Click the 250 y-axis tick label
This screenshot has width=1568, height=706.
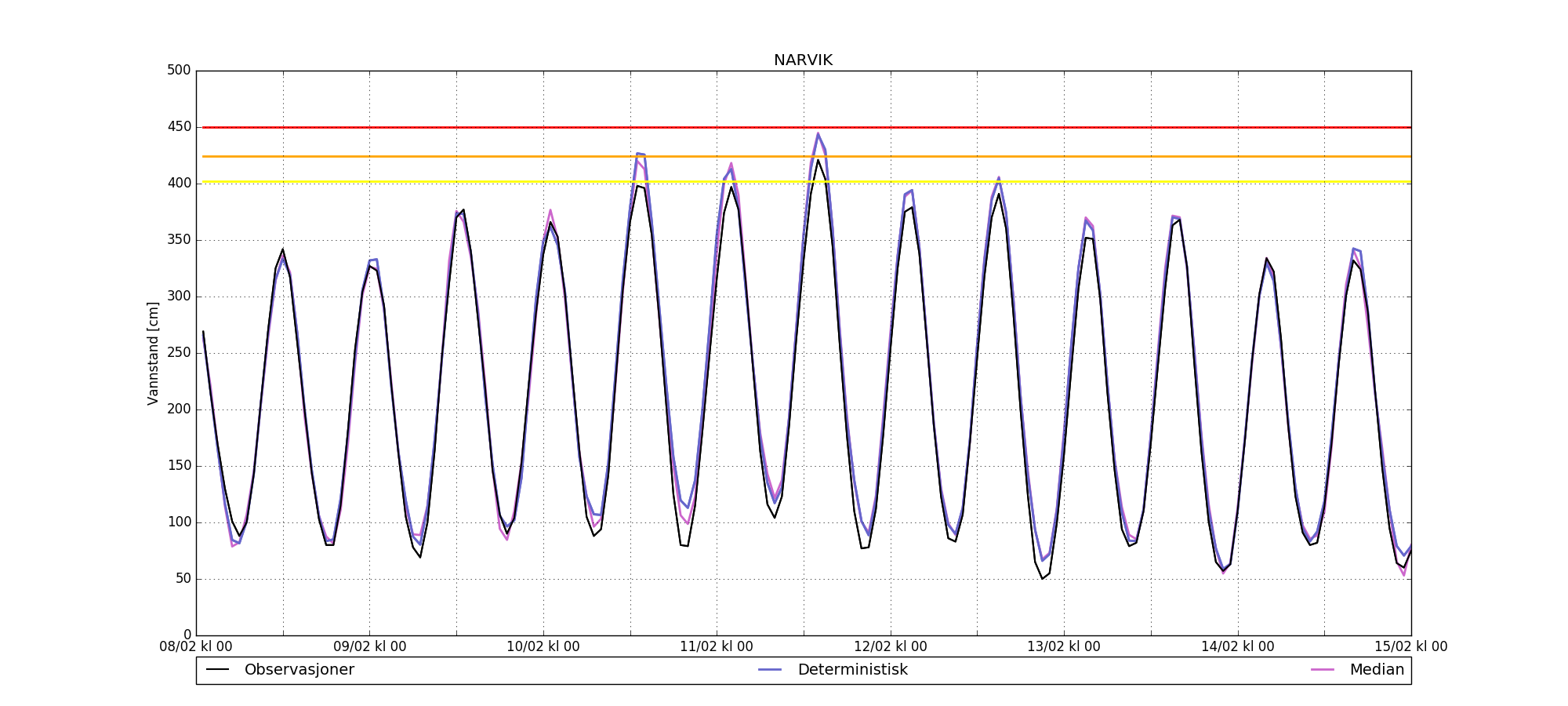pos(179,353)
